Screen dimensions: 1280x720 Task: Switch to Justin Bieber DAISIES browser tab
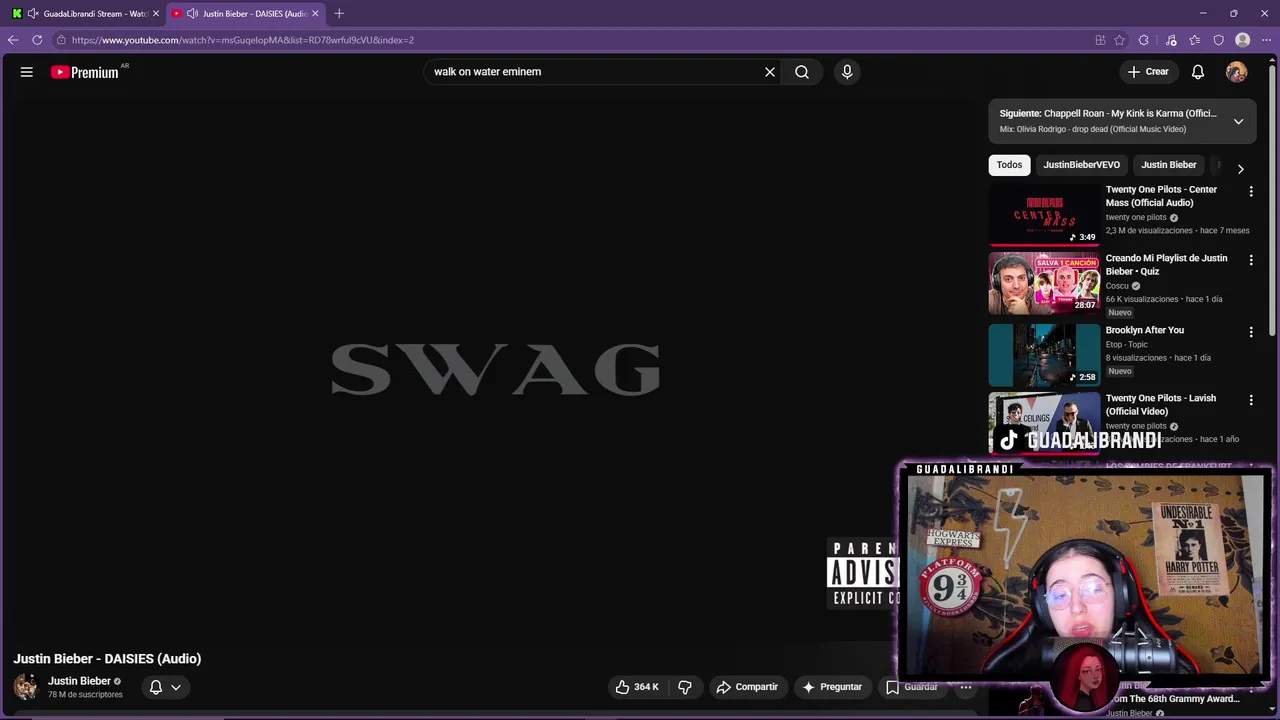tap(246, 13)
